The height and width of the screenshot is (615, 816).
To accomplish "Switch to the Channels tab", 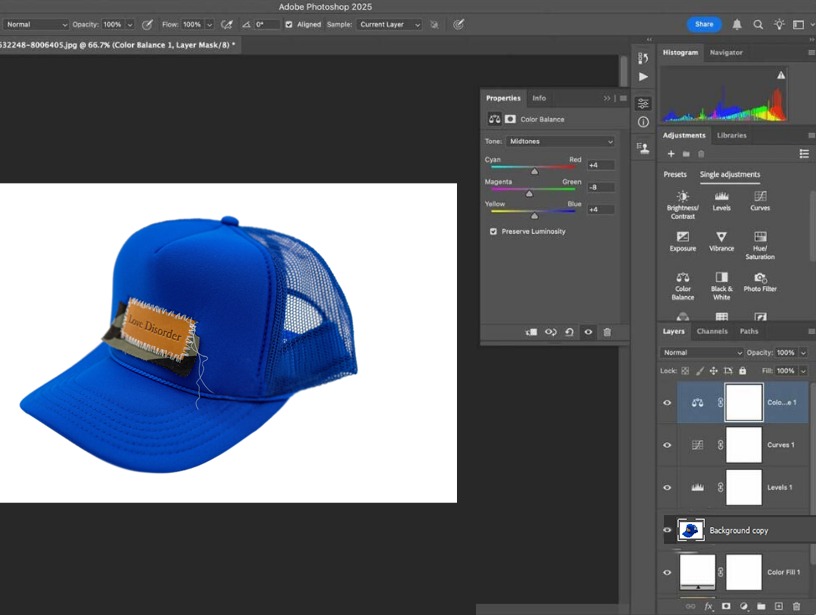I will point(712,331).
